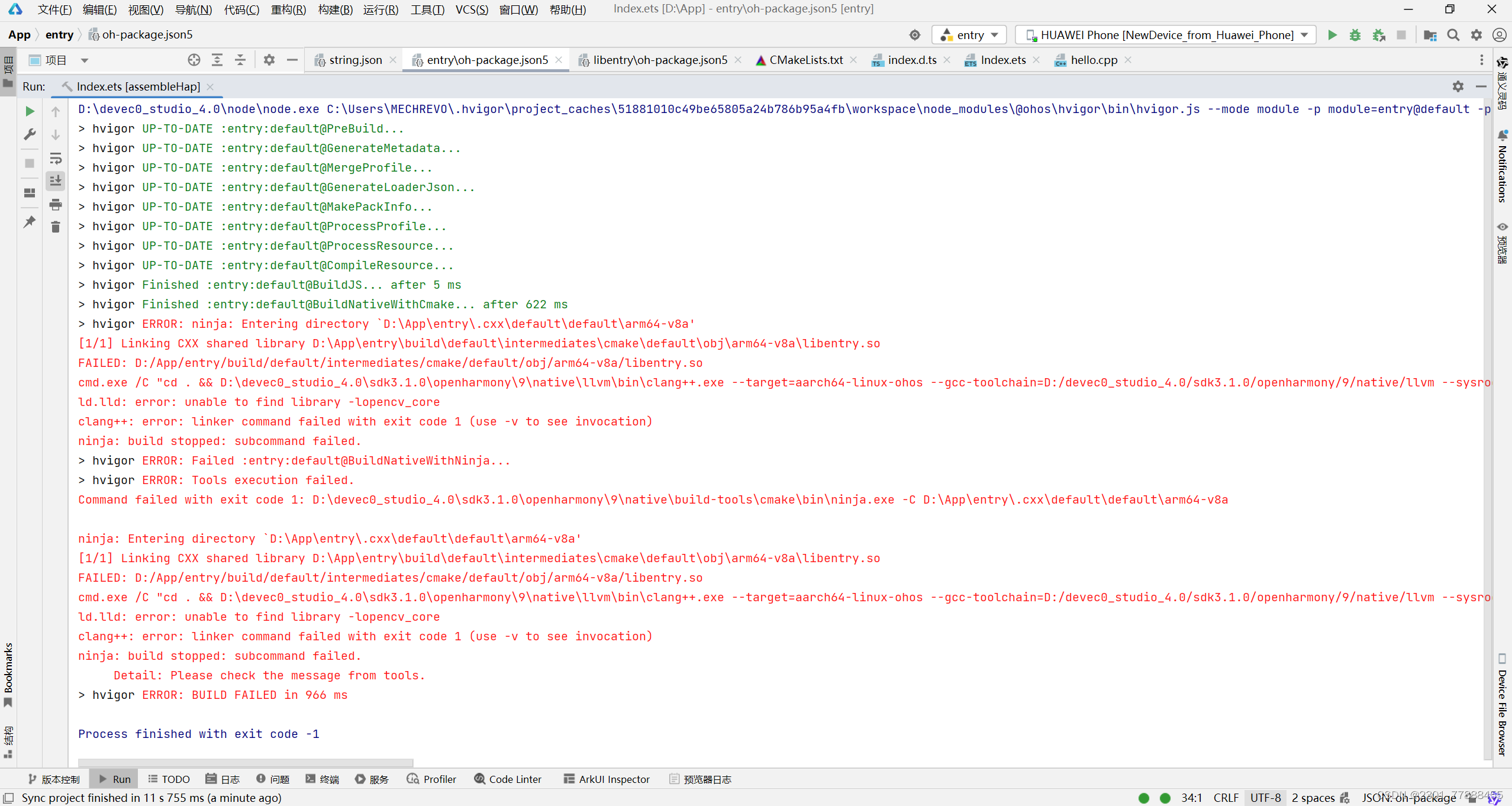Open the 构建(B) menu
Viewport: 1512px width, 806px height.
coord(335,9)
